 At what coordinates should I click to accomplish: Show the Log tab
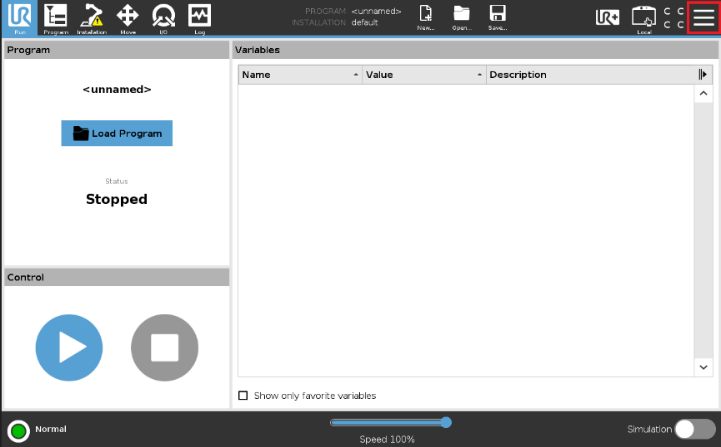pyautogui.click(x=199, y=18)
